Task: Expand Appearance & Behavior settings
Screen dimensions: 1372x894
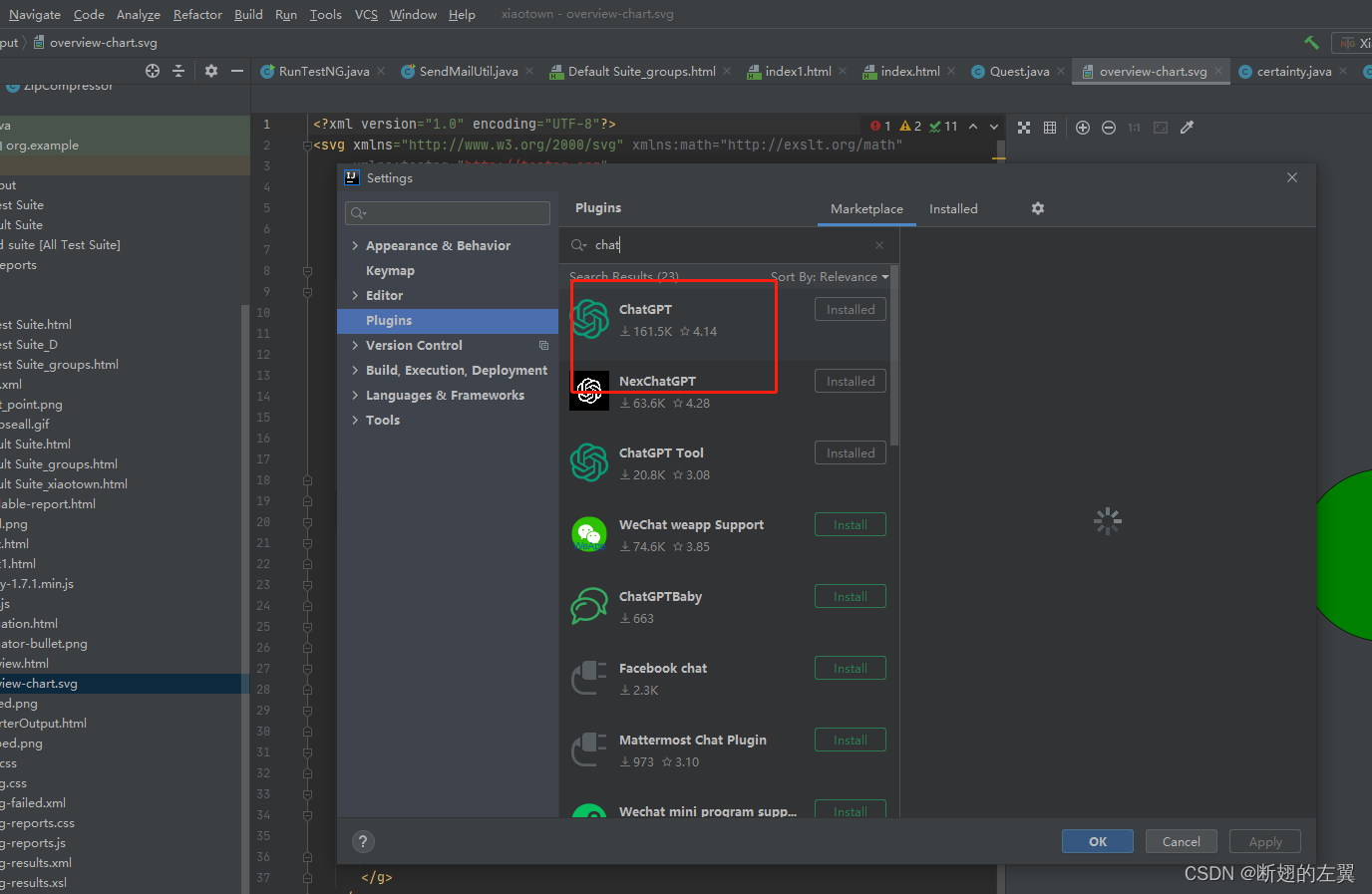Action: click(355, 245)
